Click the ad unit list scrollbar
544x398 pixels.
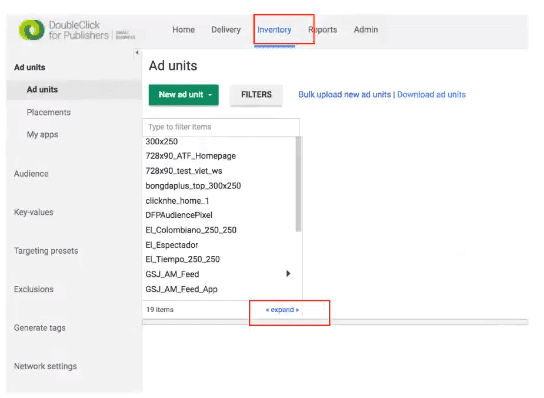click(298, 184)
